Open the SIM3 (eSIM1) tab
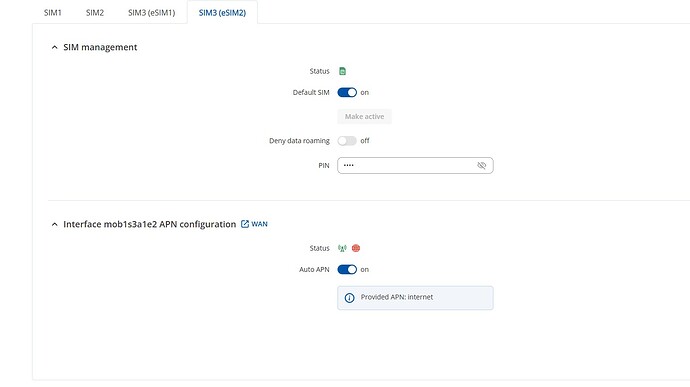 tap(151, 13)
